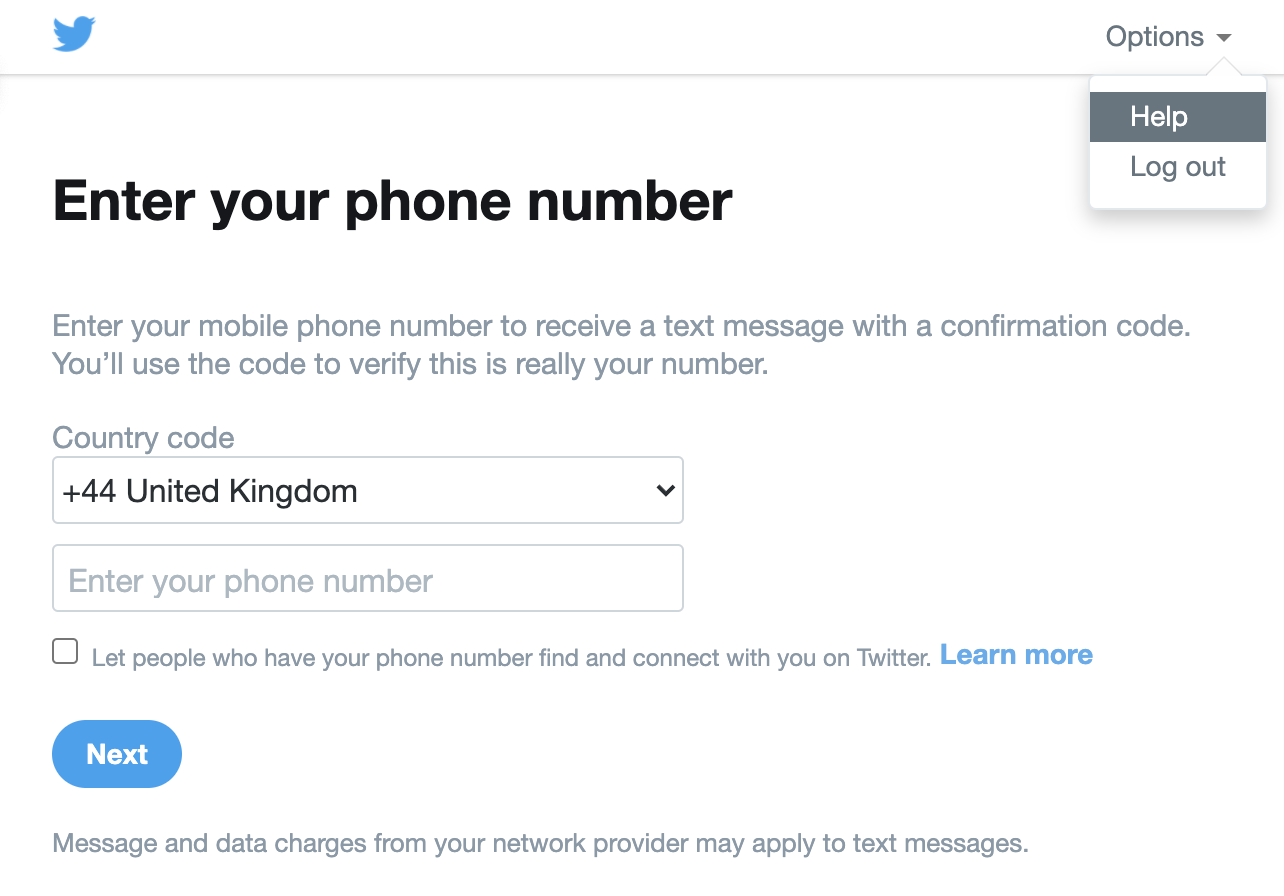Toggle the Options menu label
The height and width of the screenshot is (896, 1284).
pos(1154,37)
